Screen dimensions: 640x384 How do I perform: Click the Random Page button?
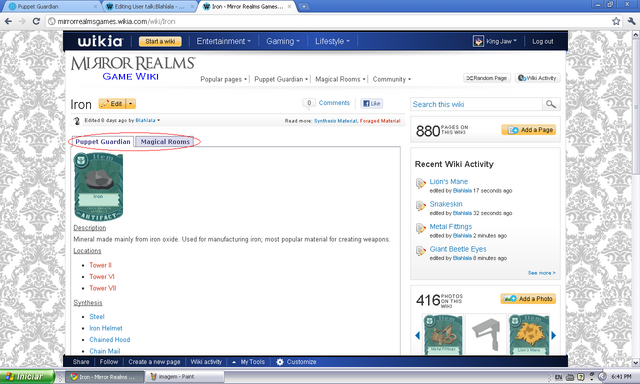[x=487, y=78]
